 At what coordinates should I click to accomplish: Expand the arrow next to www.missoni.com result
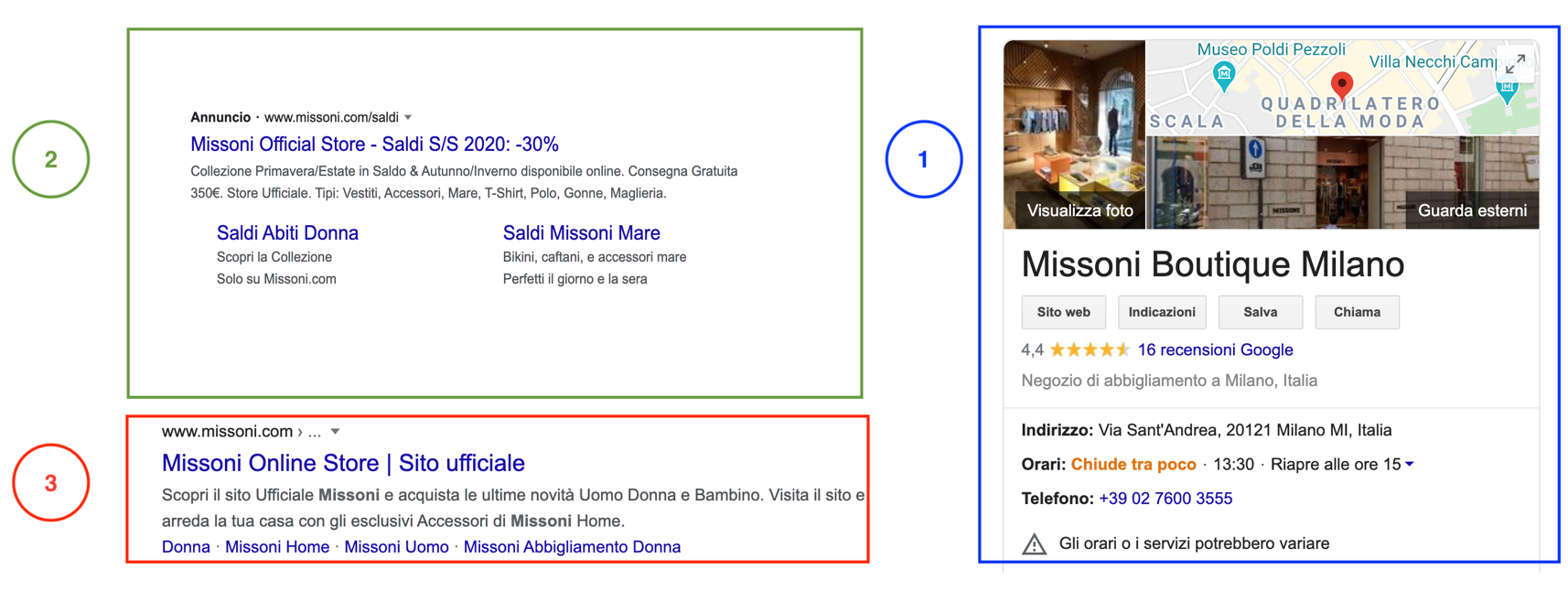pyautogui.click(x=335, y=431)
